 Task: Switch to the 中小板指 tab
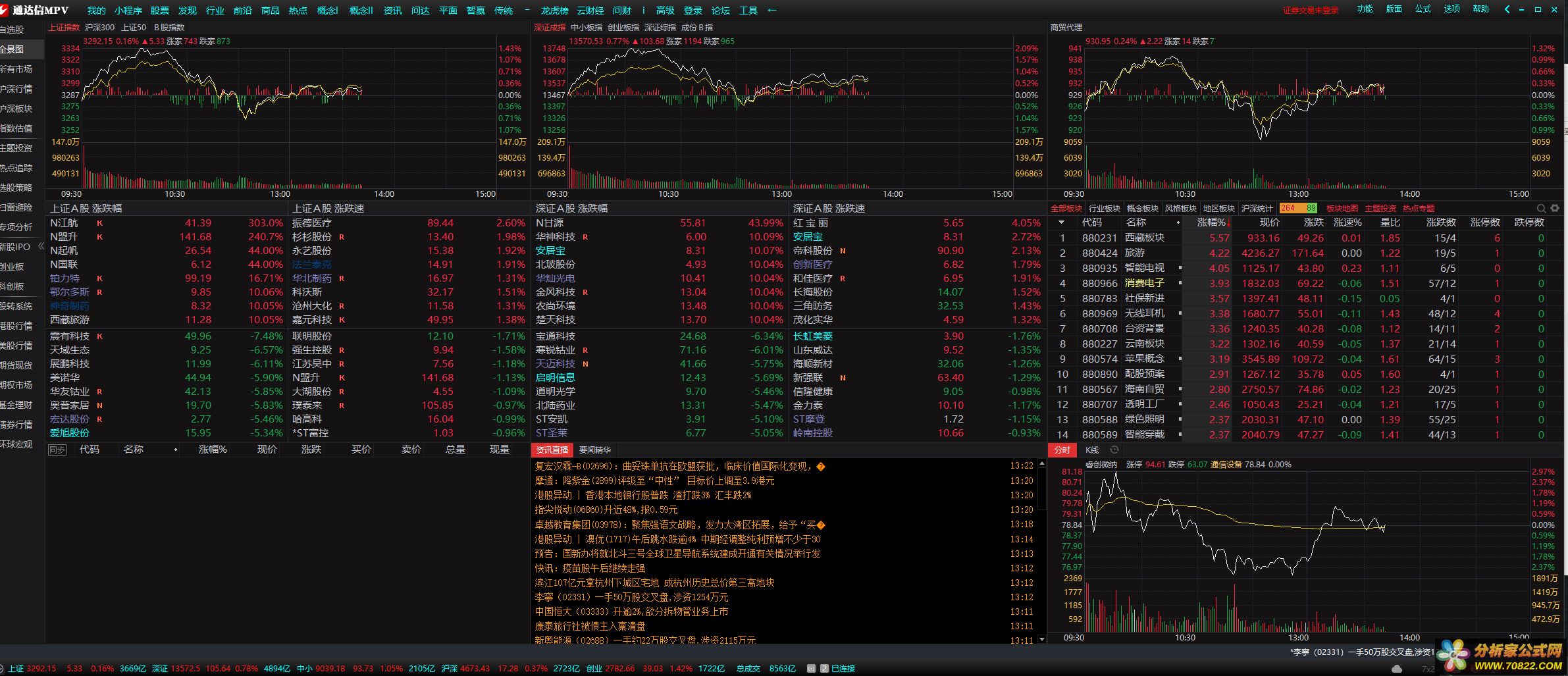coord(587,28)
